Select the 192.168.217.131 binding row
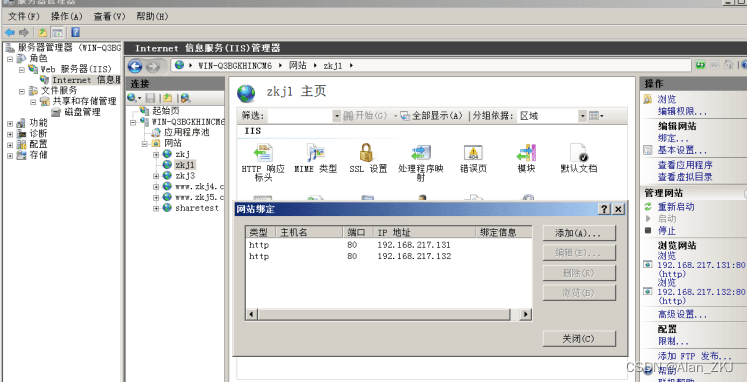 (x=388, y=245)
